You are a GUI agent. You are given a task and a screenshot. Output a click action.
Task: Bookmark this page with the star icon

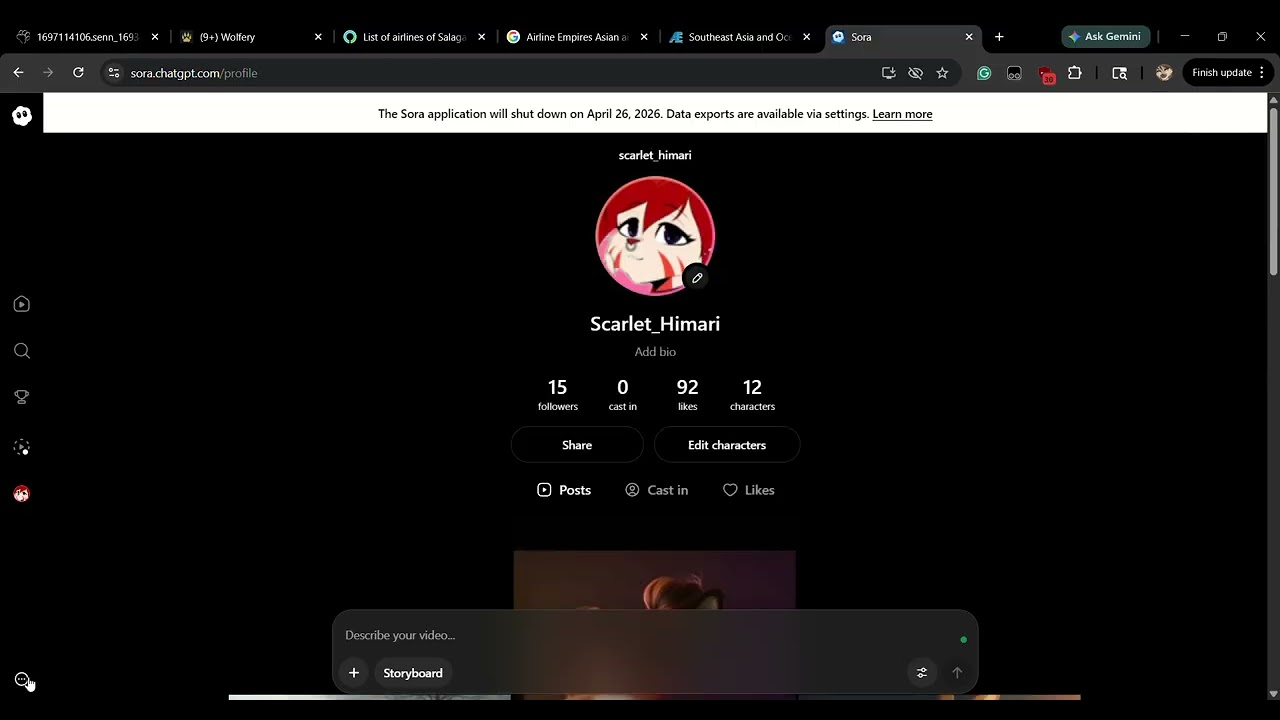pos(942,73)
